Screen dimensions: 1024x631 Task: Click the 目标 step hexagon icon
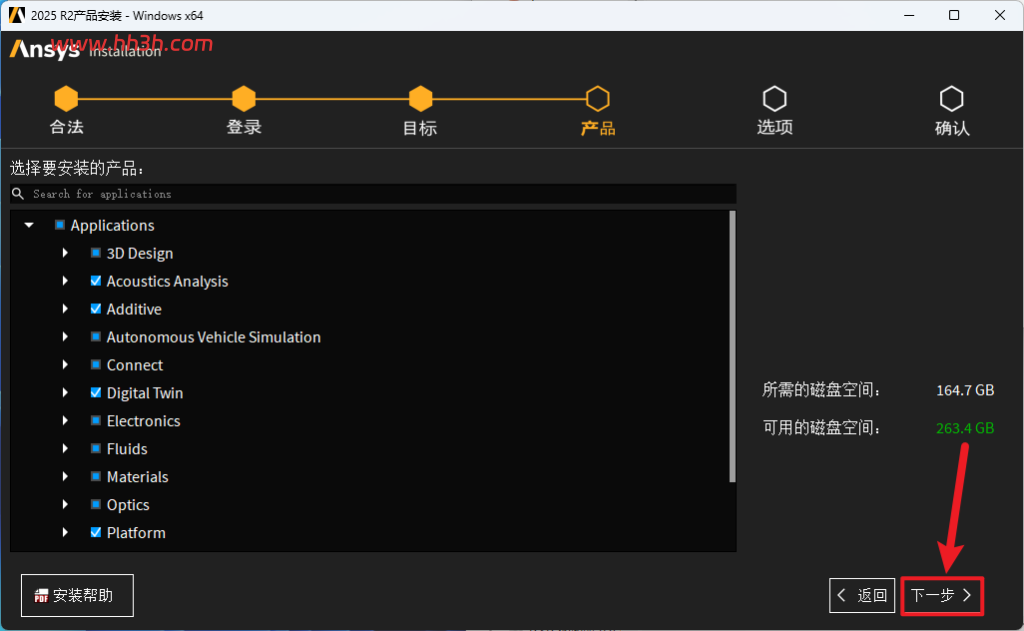(x=421, y=99)
